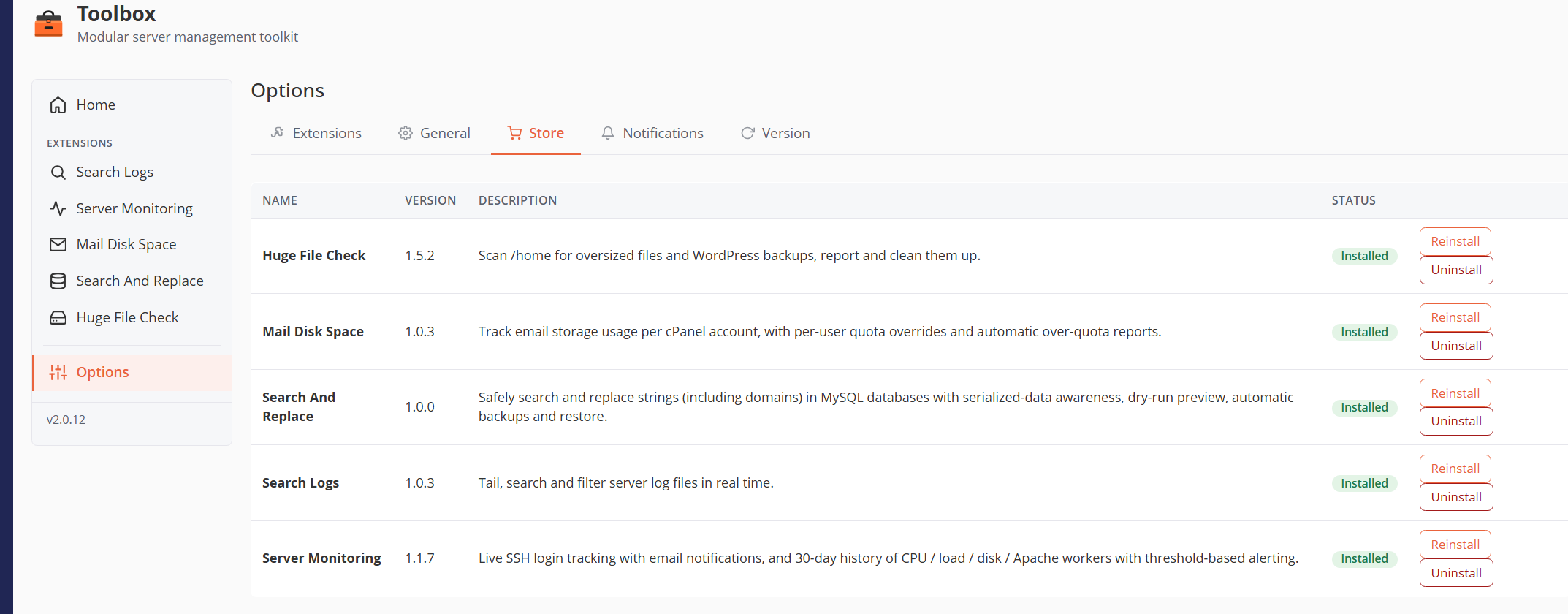
Task: Click the Options sliders icon in sidebar
Action: coord(58,373)
